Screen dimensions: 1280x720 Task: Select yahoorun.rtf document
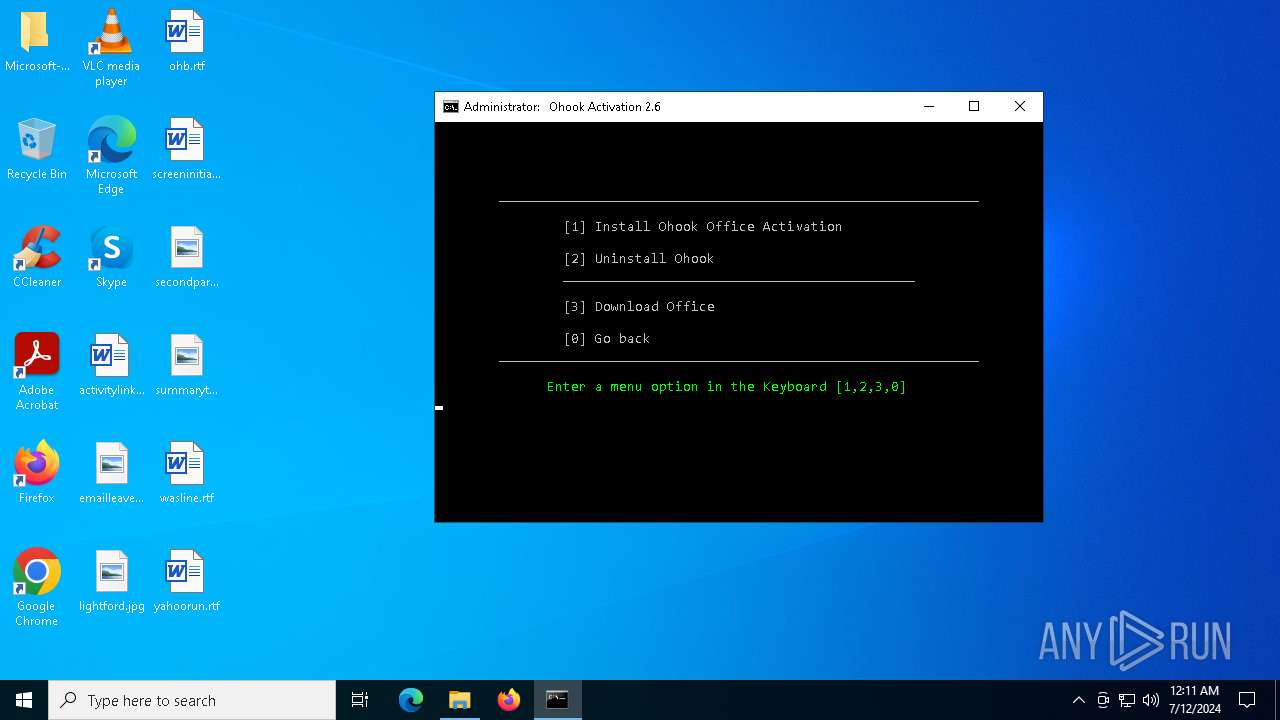pos(186,582)
